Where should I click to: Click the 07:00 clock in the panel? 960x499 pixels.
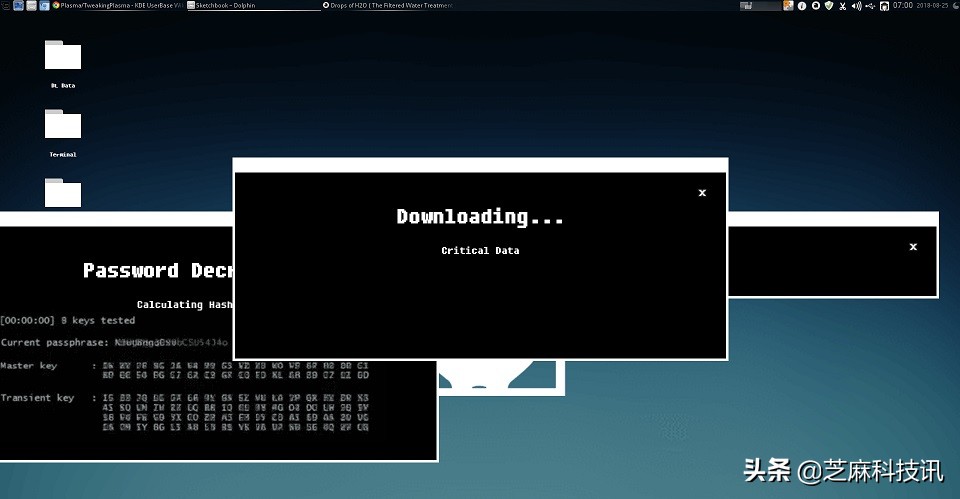(x=903, y=5)
